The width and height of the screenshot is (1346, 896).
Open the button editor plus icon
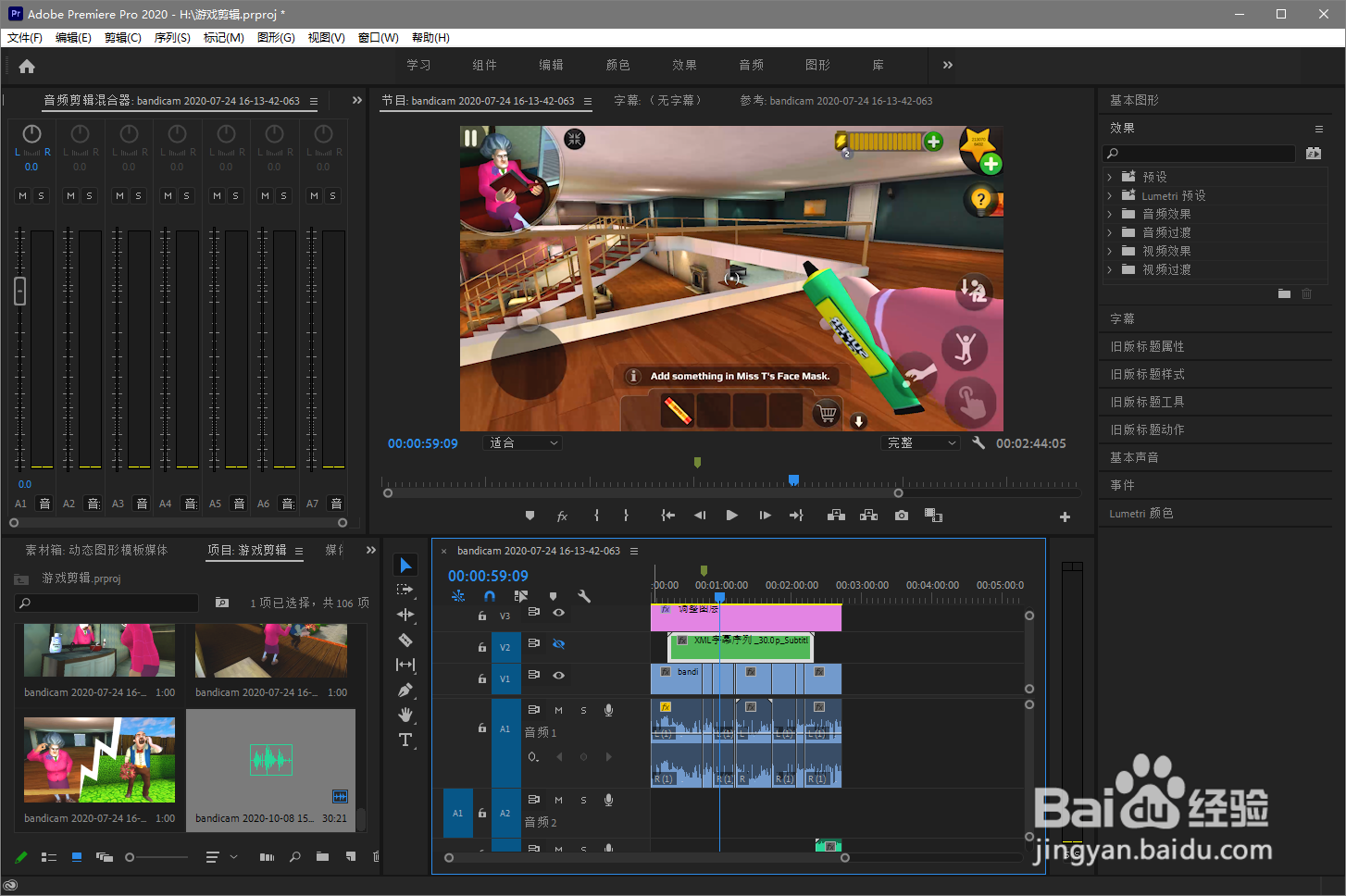[1065, 516]
